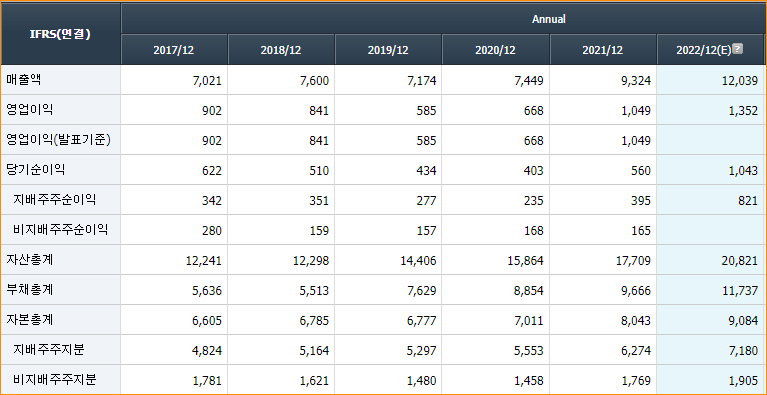Image resolution: width=767 pixels, height=395 pixels.
Task: Select the 2022/12(E) column header text
Action: click(704, 50)
